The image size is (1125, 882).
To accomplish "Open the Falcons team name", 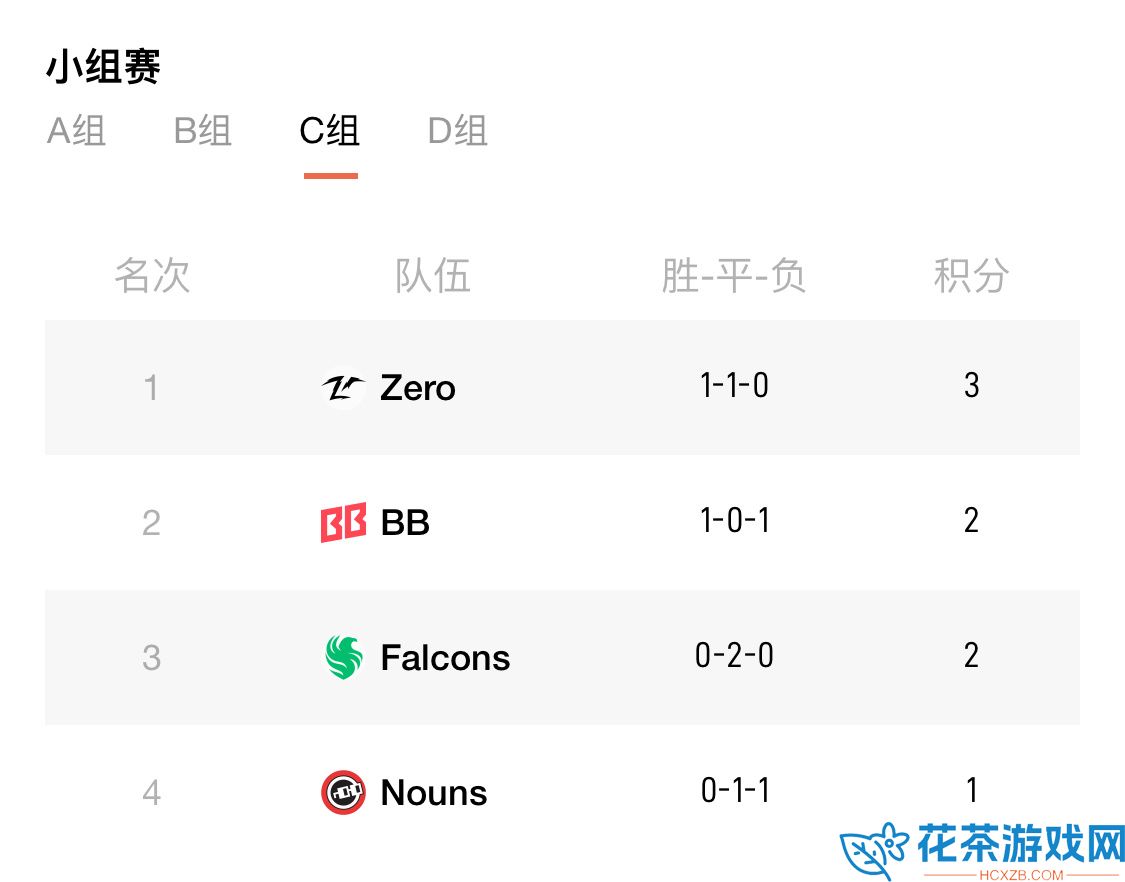I will pyautogui.click(x=445, y=657).
